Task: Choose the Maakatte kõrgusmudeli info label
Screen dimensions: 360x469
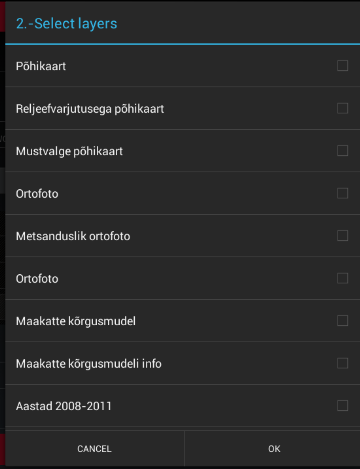Action: click(89, 364)
